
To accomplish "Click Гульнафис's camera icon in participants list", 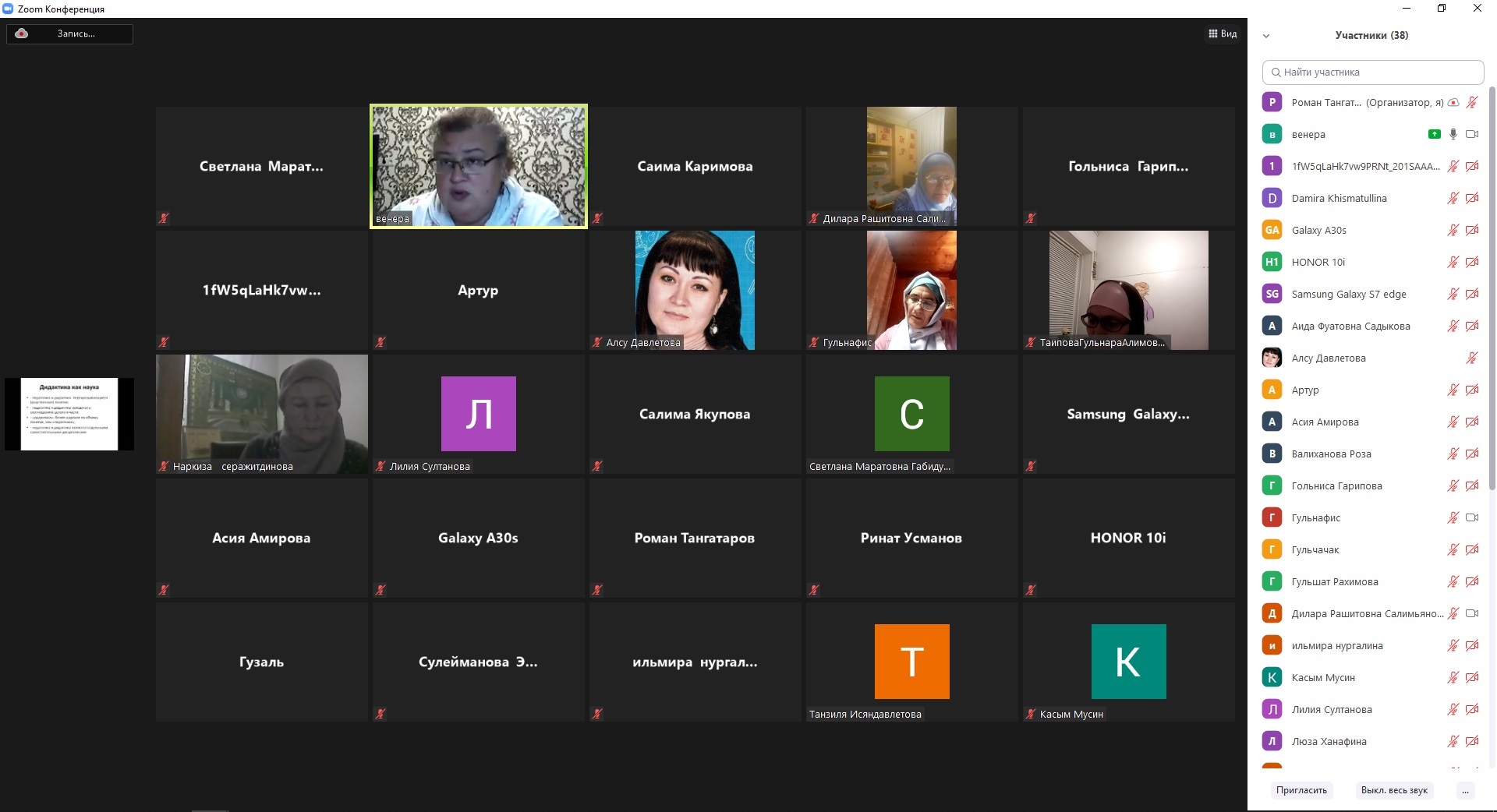I will pos(1472,517).
